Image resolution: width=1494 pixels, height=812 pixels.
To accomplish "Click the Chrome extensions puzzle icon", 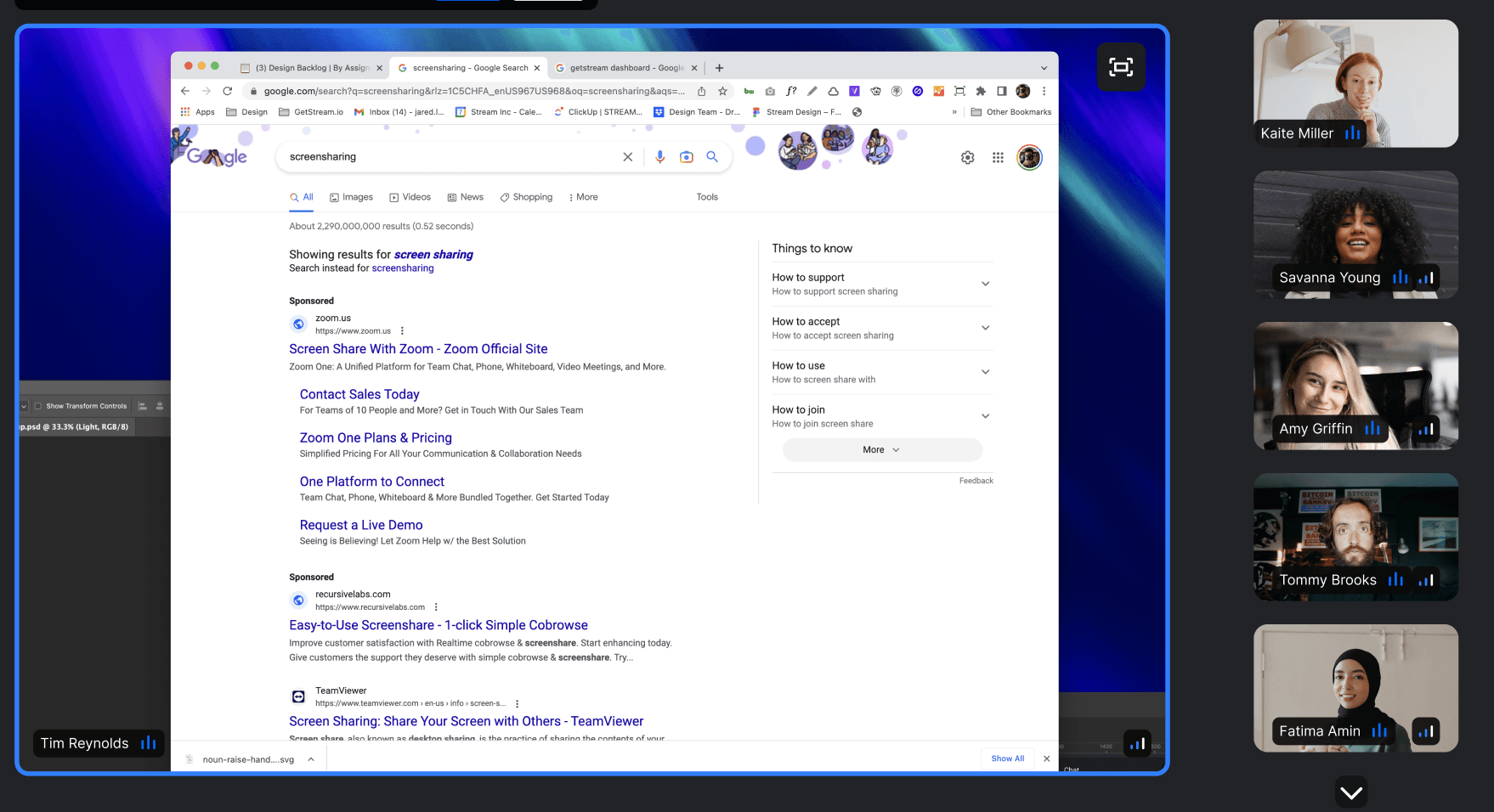I will (981, 91).
